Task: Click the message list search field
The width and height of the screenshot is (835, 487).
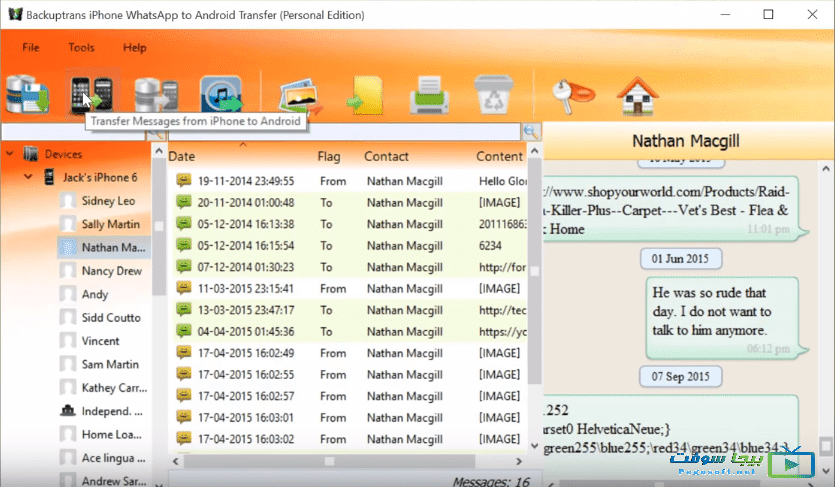Action: 345,131
